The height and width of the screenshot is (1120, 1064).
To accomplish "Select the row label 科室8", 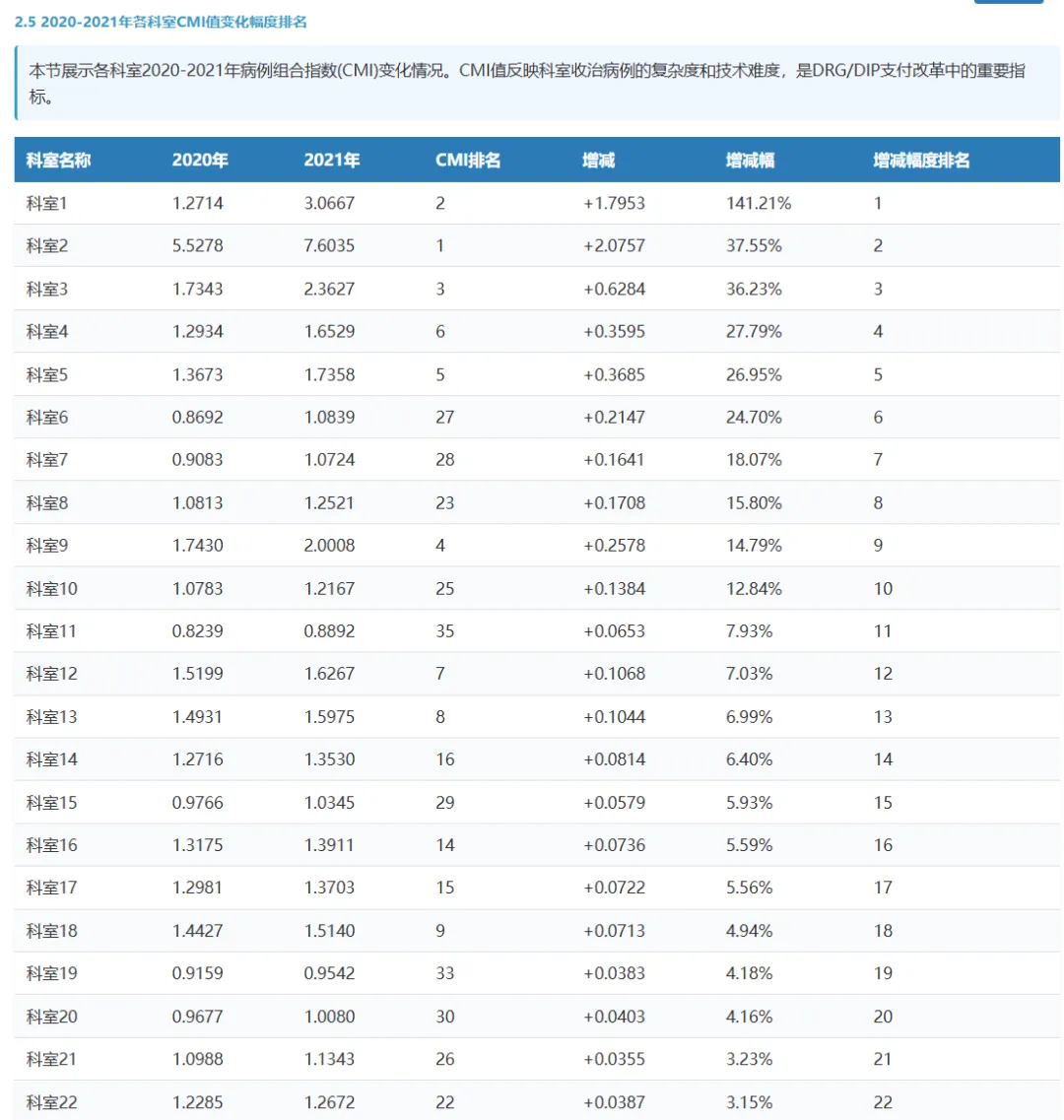I will tap(47, 502).
